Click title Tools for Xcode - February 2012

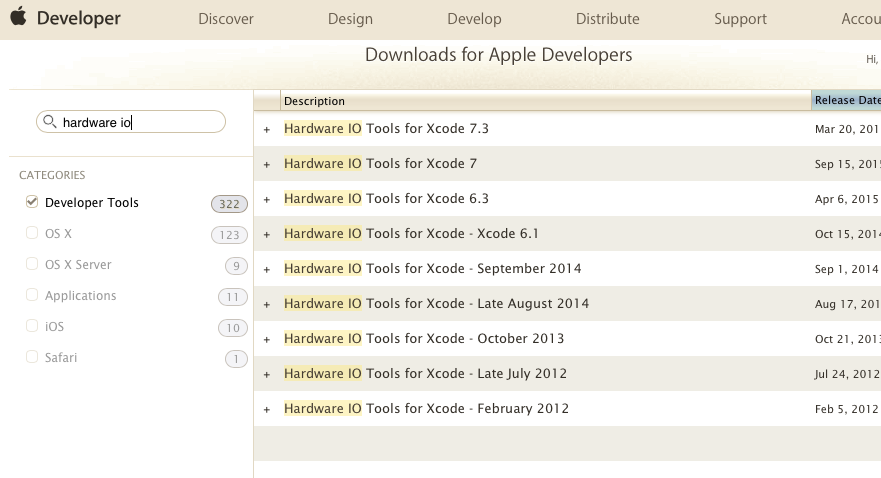426,408
